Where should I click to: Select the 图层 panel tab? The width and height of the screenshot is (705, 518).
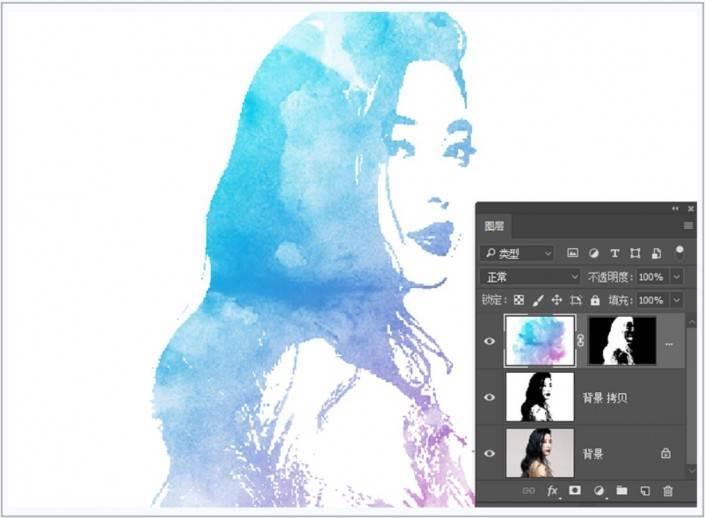click(495, 226)
